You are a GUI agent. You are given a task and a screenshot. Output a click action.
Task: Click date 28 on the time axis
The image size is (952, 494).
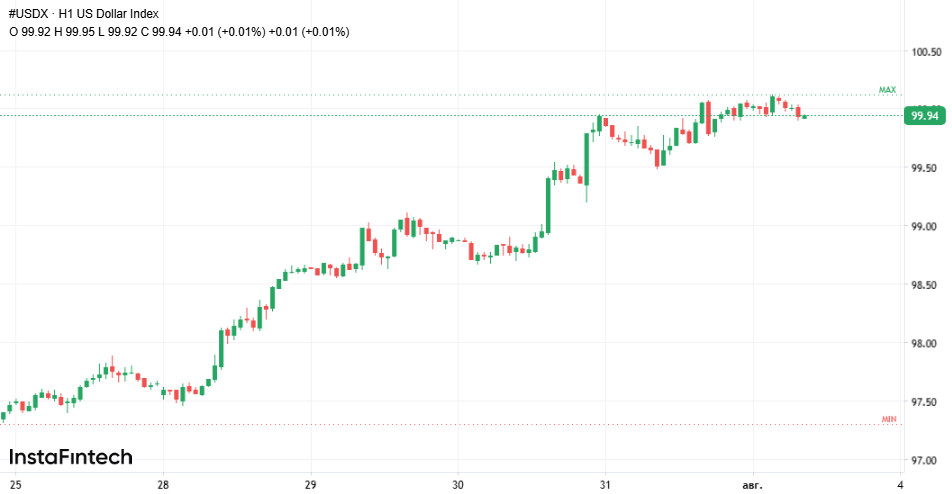(163, 485)
